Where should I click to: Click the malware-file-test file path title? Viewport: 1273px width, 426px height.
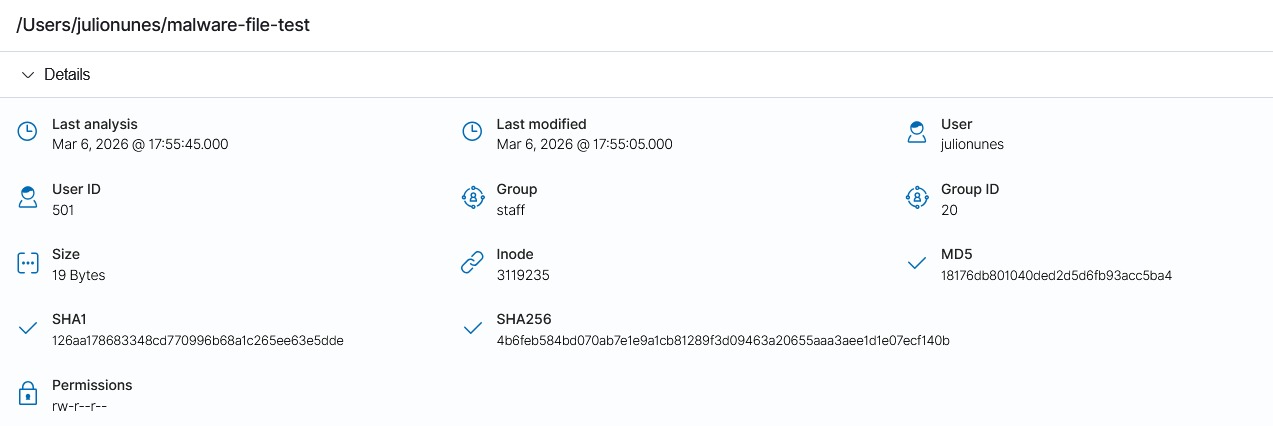click(163, 26)
